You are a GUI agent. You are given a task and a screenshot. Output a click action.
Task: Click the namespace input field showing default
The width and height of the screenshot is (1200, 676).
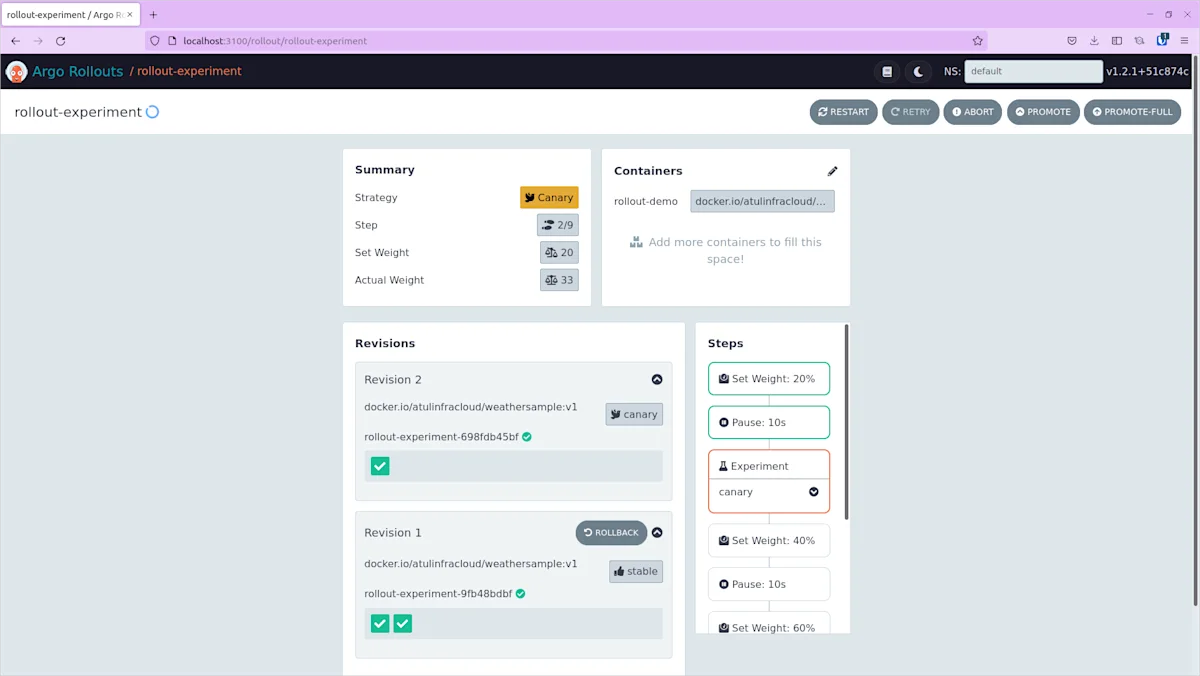(1033, 71)
